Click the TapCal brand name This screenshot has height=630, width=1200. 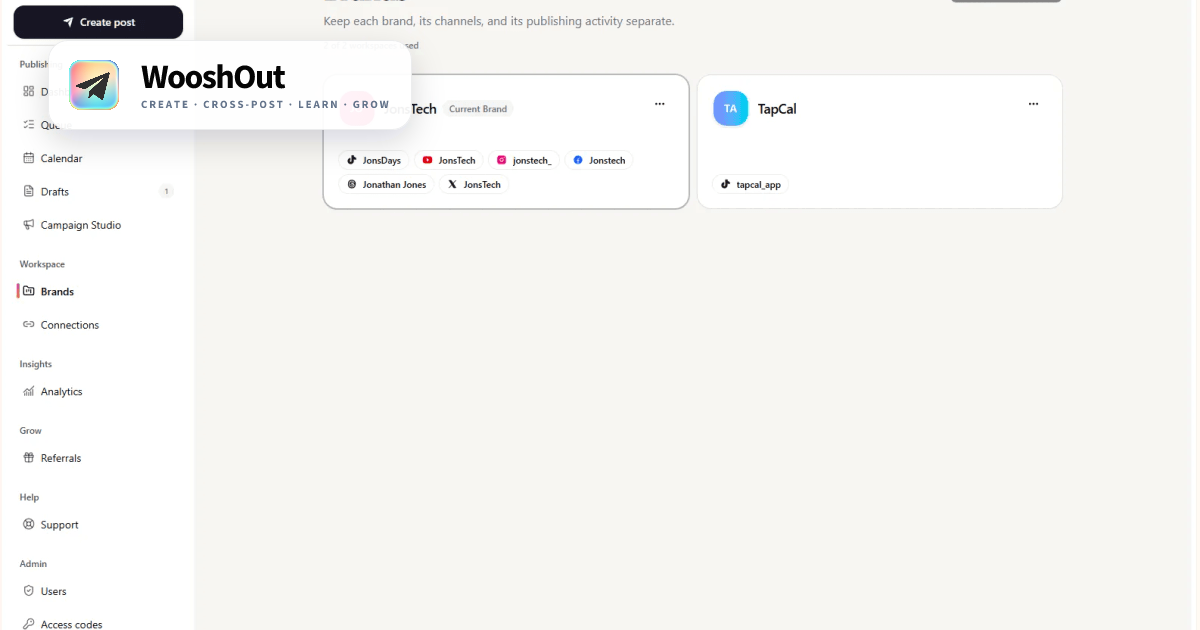pyautogui.click(x=777, y=108)
